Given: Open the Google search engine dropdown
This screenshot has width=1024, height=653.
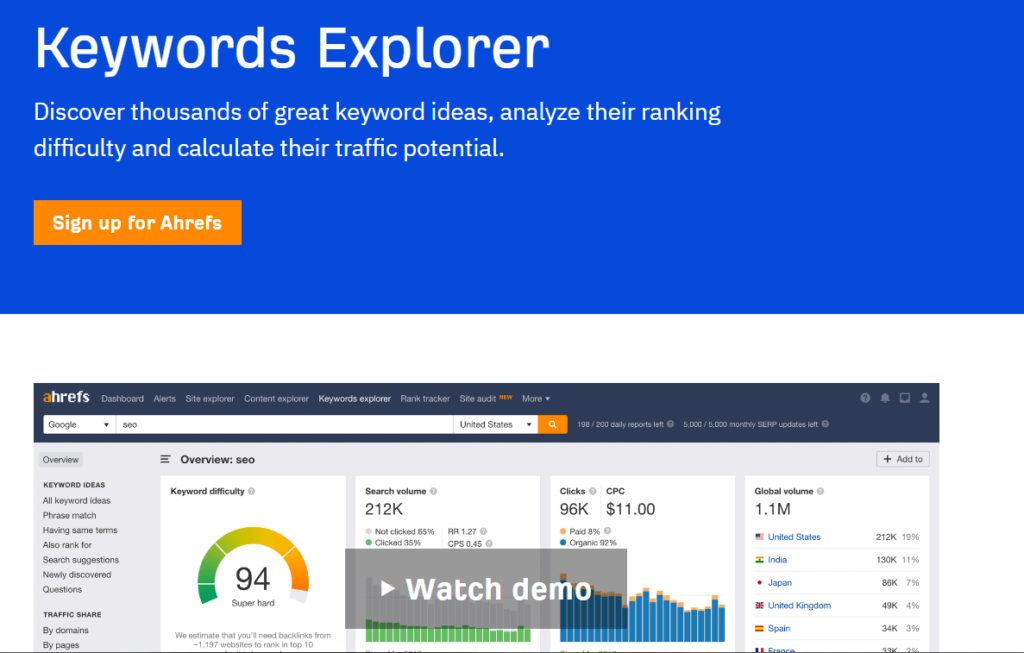Looking at the screenshot, I should (x=79, y=424).
